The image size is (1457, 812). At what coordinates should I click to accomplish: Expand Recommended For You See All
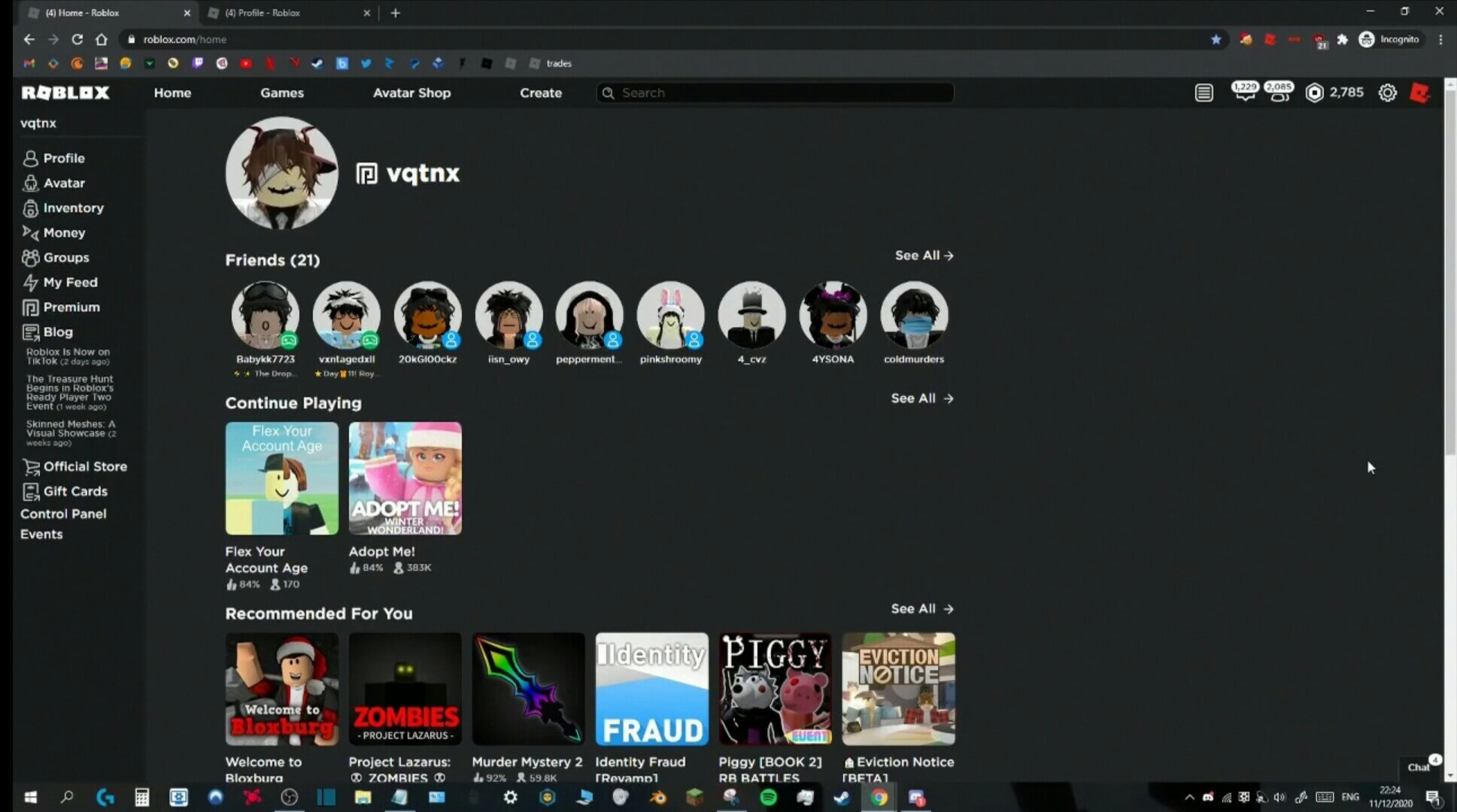pyautogui.click(x=920, y=609)
